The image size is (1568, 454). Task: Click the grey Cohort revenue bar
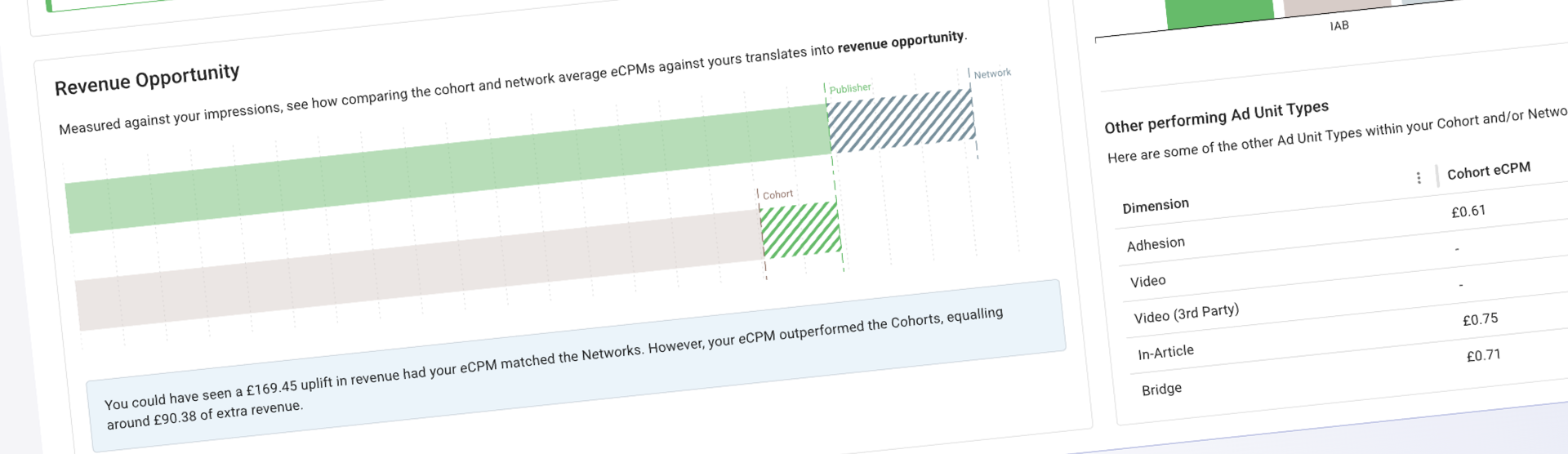pos(419,269)
